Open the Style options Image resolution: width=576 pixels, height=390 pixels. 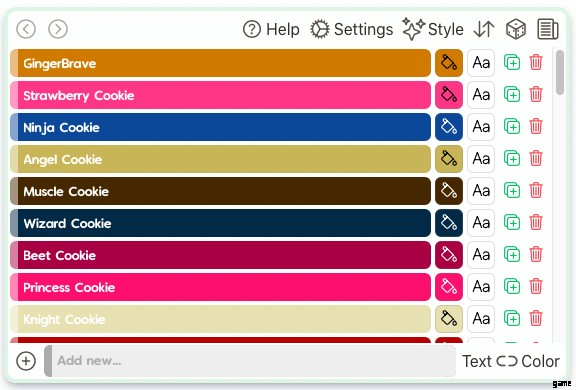[x=433, y=29]
